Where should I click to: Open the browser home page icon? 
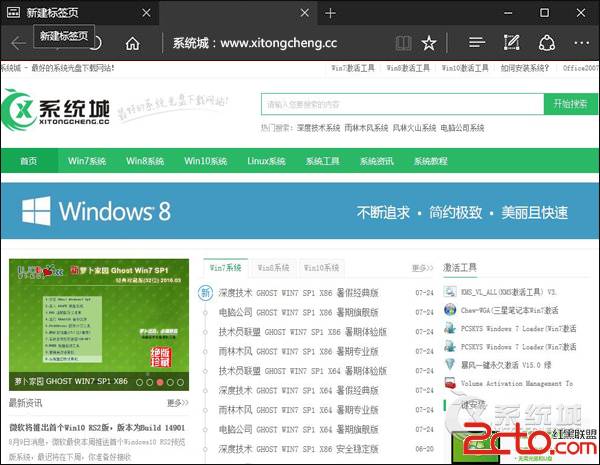[x=133, y=43]
